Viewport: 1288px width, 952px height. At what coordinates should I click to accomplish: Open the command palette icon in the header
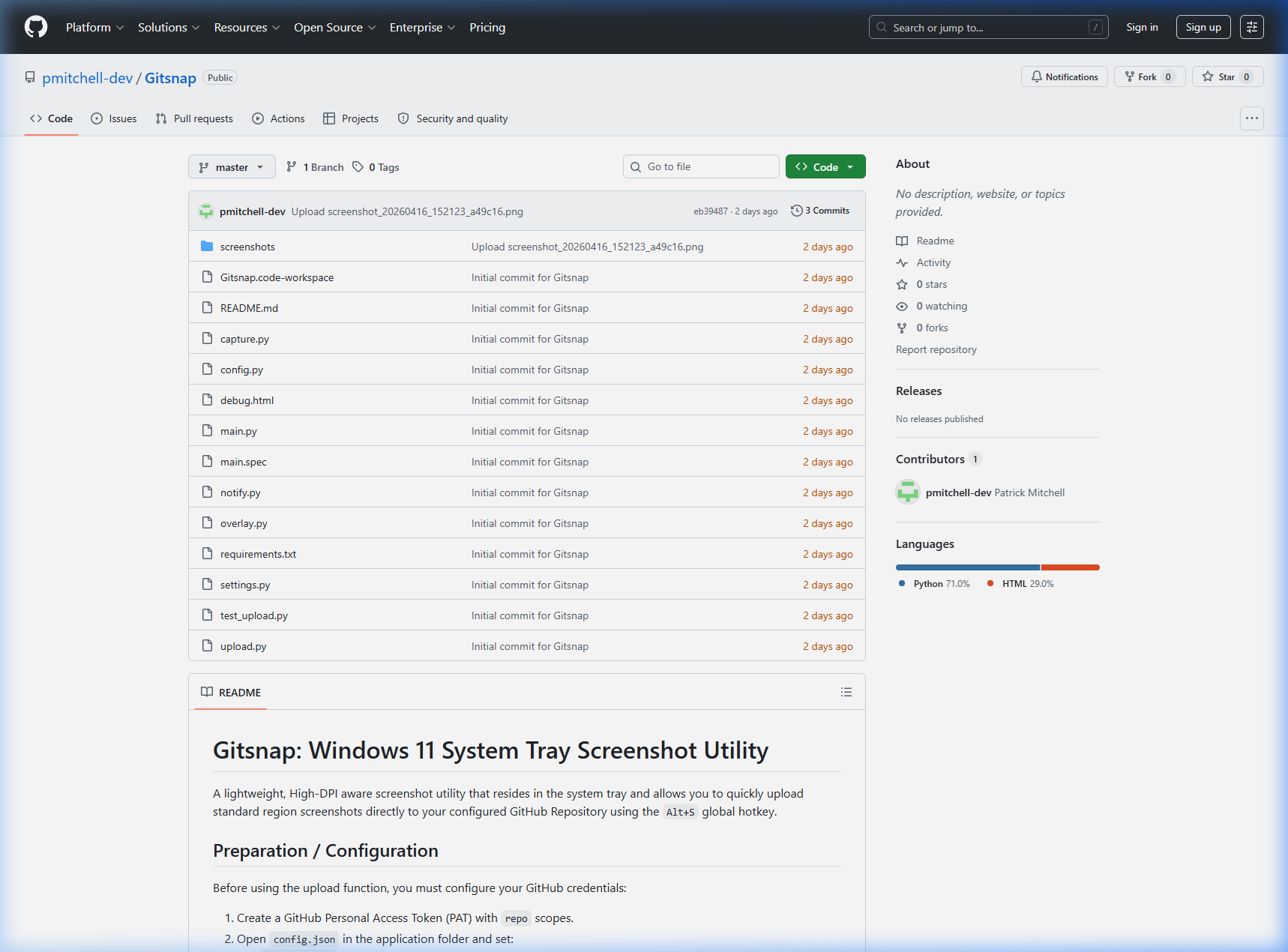(1251, 27)
